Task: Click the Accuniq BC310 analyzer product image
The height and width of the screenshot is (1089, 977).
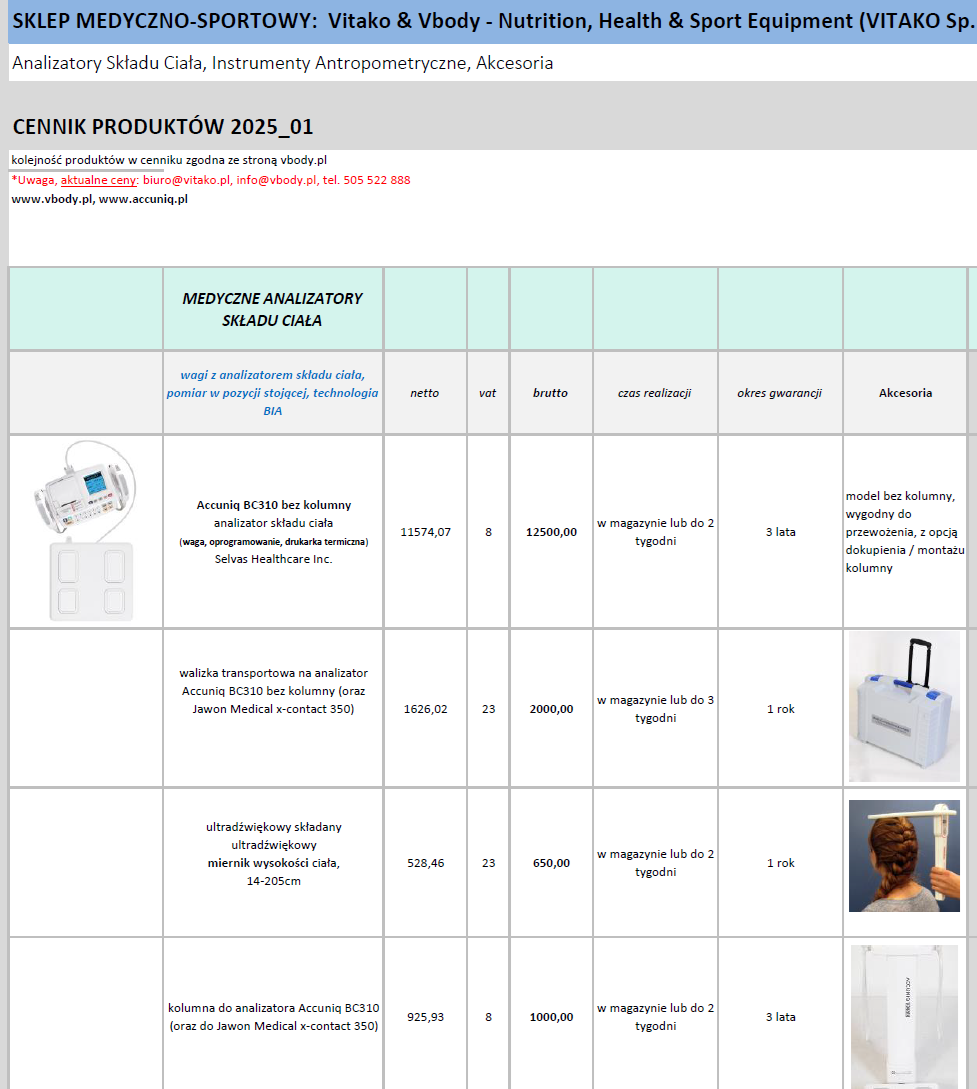Action: coord(85,531)
